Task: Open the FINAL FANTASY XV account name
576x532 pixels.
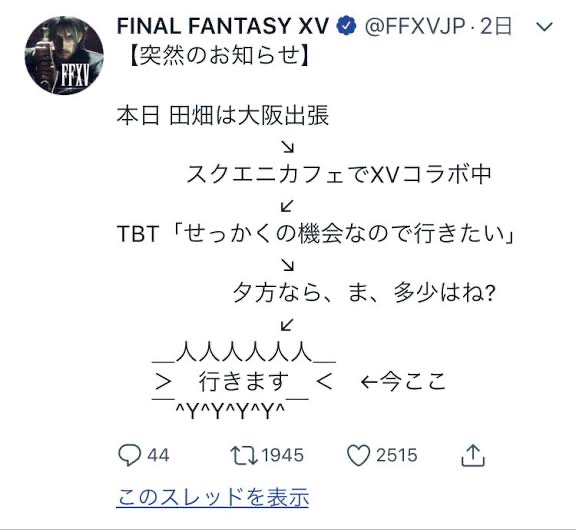Action: (x=223, y=26)
